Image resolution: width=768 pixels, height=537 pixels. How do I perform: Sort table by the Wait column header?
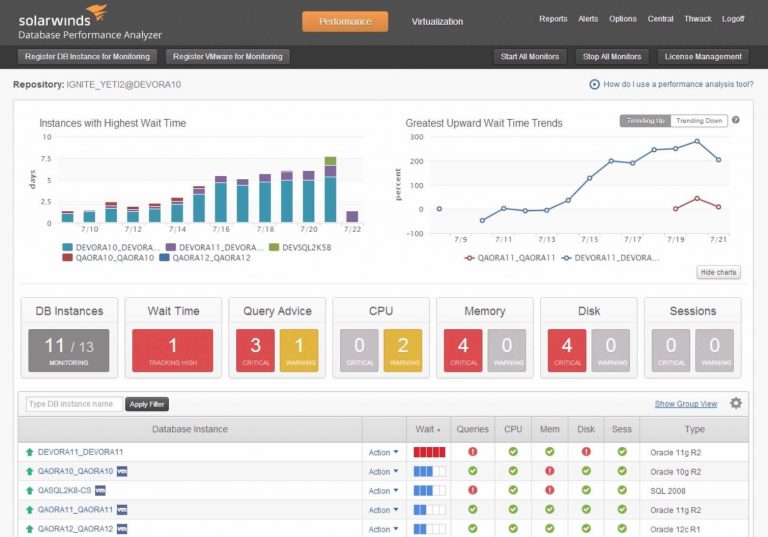tap(428, 429)
